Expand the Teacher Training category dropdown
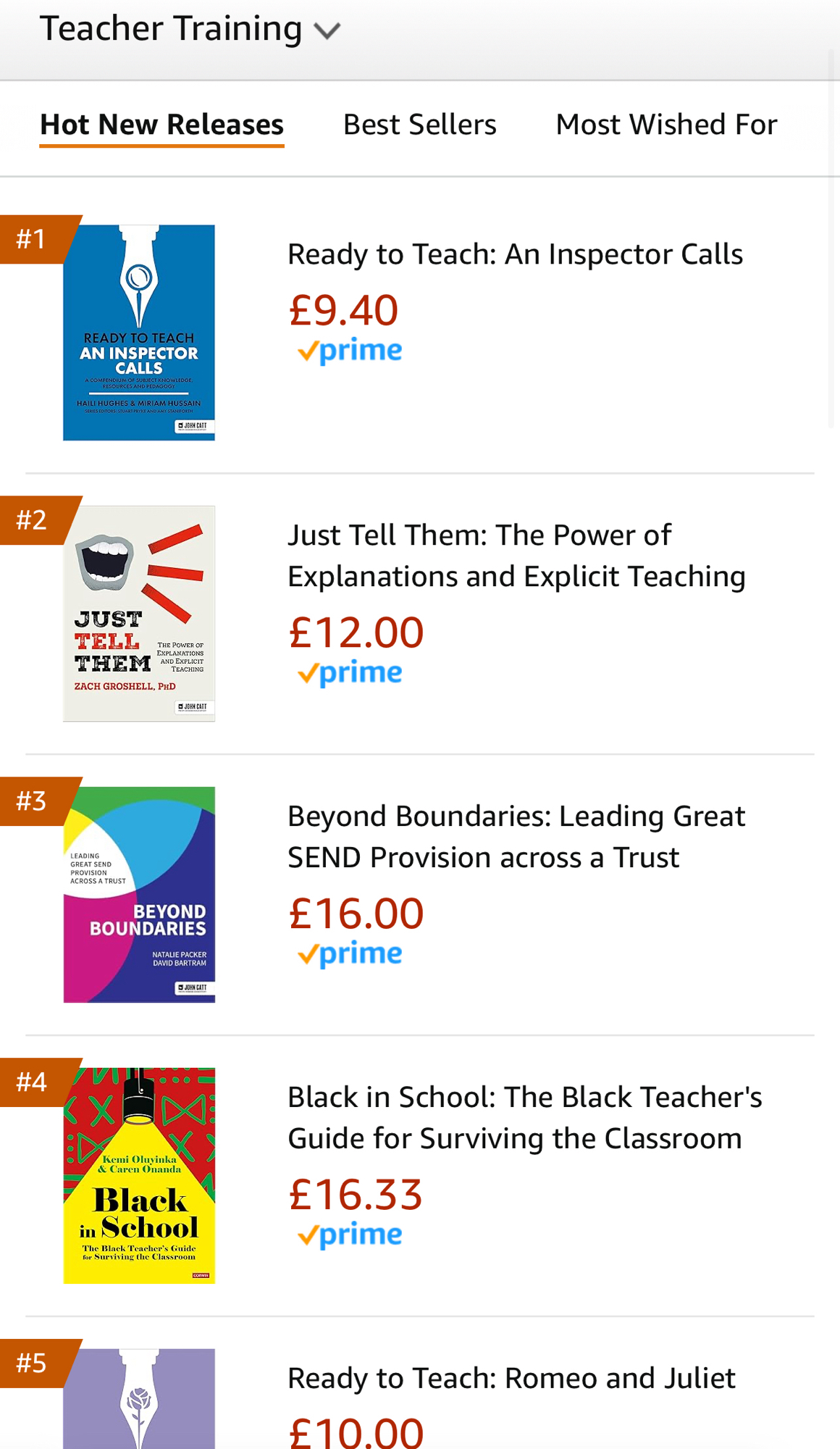 pos(190,30)
